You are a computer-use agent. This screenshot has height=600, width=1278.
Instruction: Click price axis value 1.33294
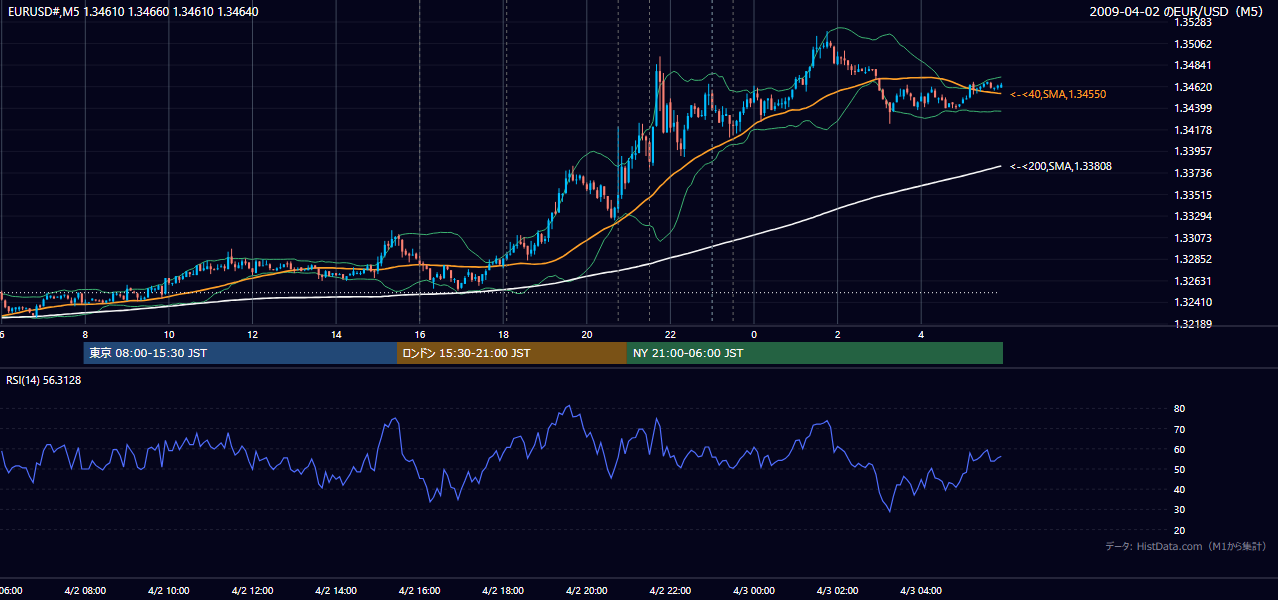1192,216
